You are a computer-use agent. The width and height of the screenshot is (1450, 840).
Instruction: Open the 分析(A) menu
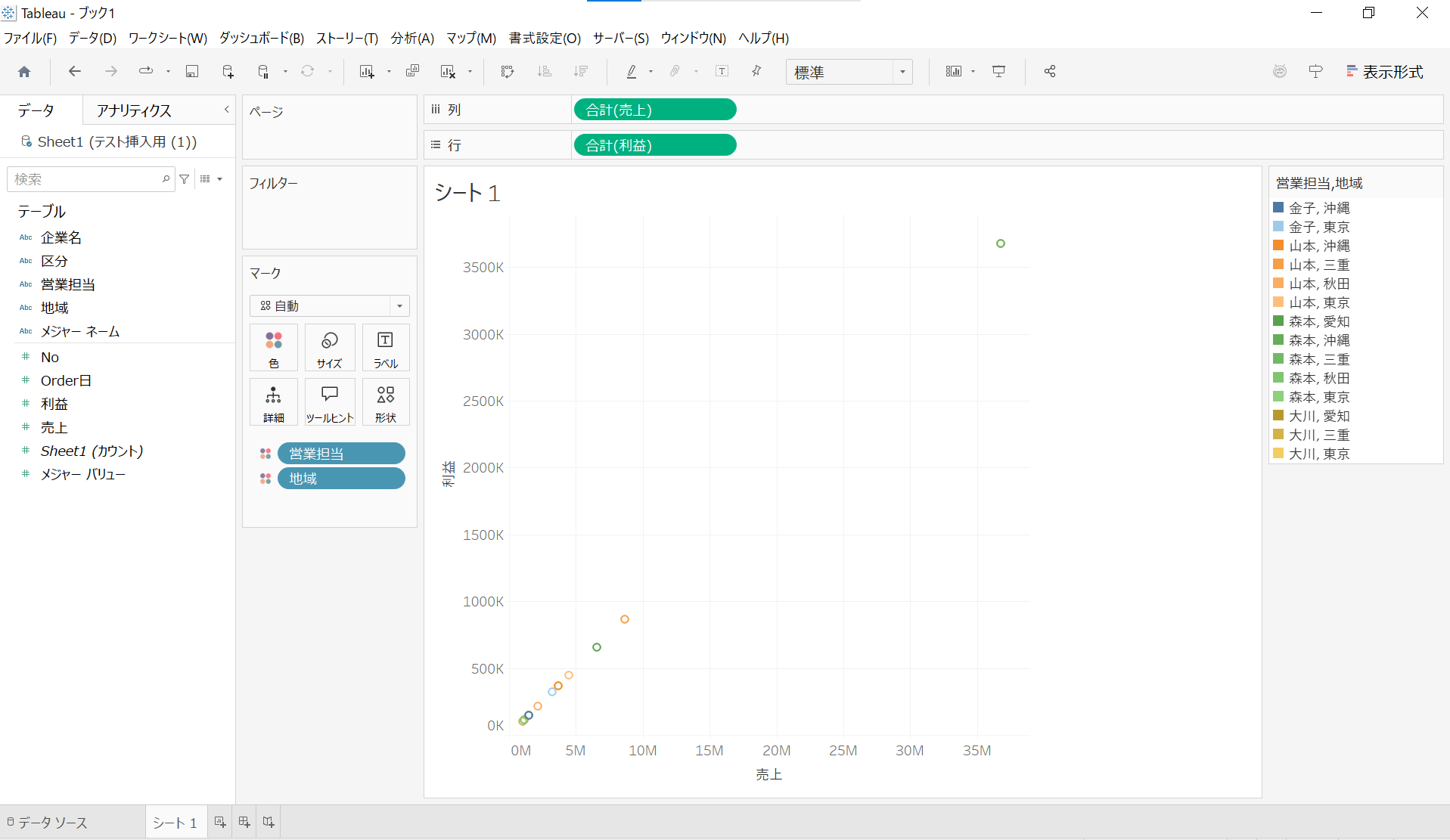(412, 38)
